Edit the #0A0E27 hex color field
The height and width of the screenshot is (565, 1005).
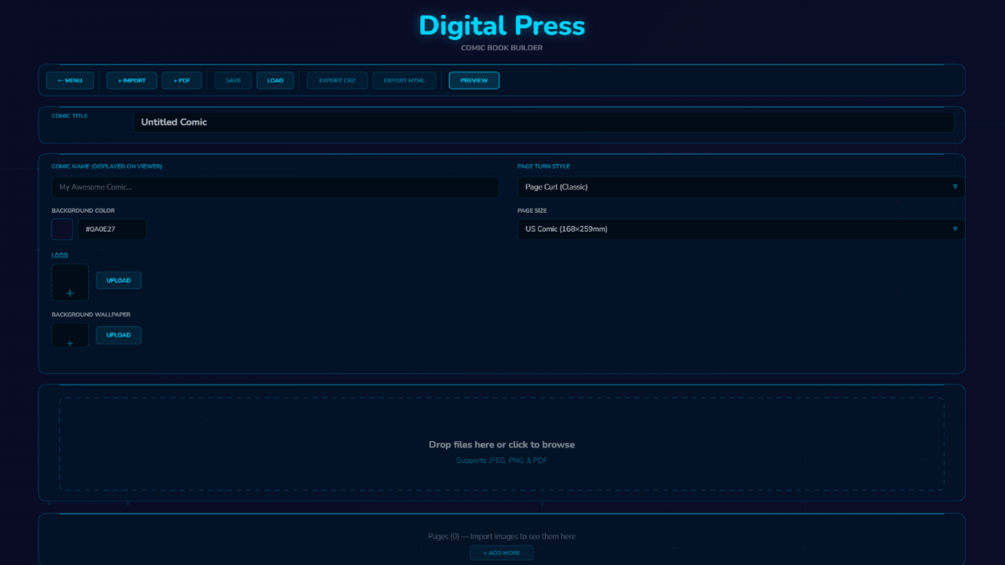pyautogui.click(x=112, y=229)
